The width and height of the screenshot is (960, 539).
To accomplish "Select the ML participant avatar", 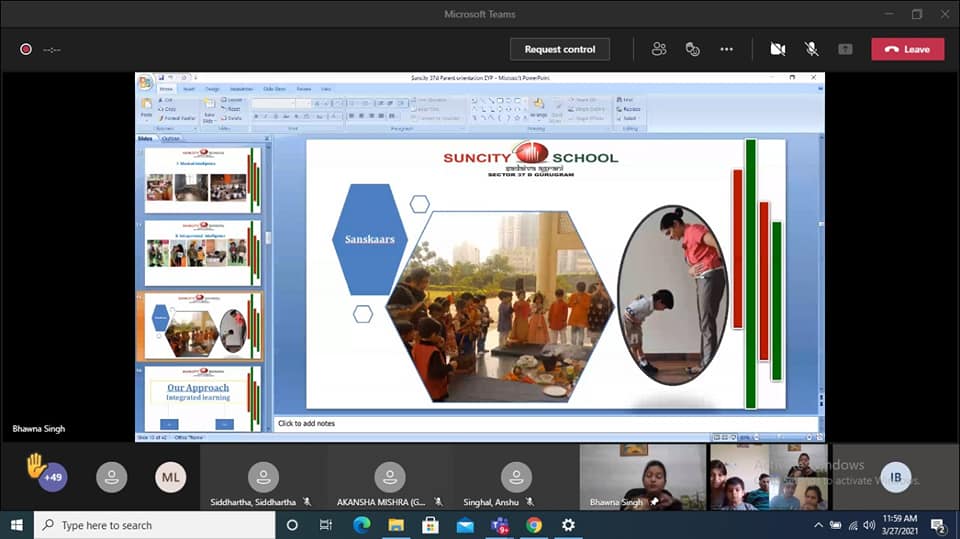I will pyautogui.click(x=170, y=477).
